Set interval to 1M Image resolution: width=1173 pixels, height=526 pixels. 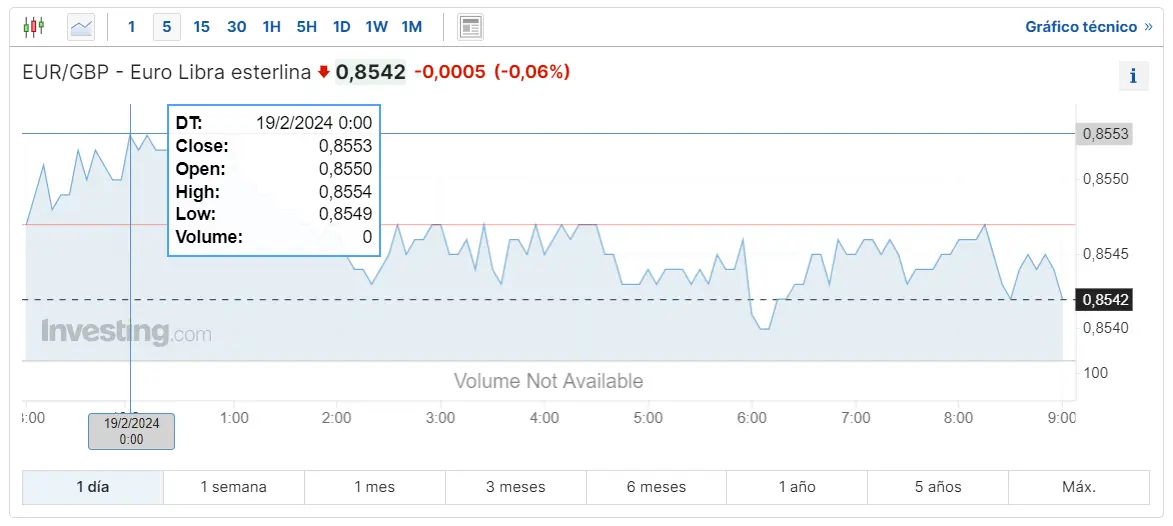pyautogui.click(x=411, y=28)
